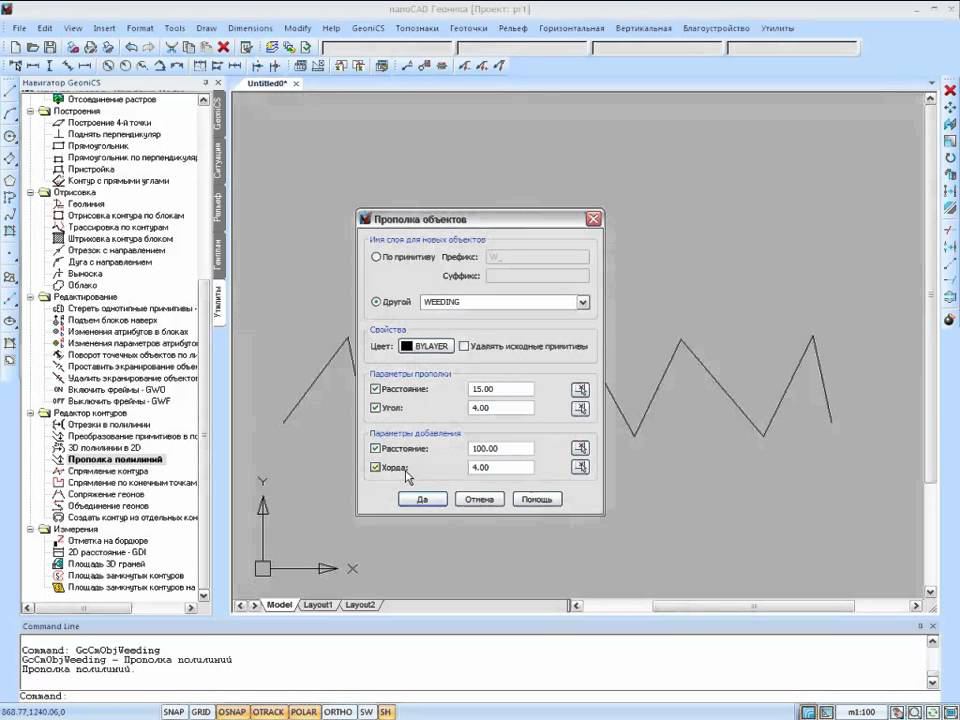Click the BYLAYER color swatch button
The width and height of the screenshot is (960, 720).
point(426,346)
